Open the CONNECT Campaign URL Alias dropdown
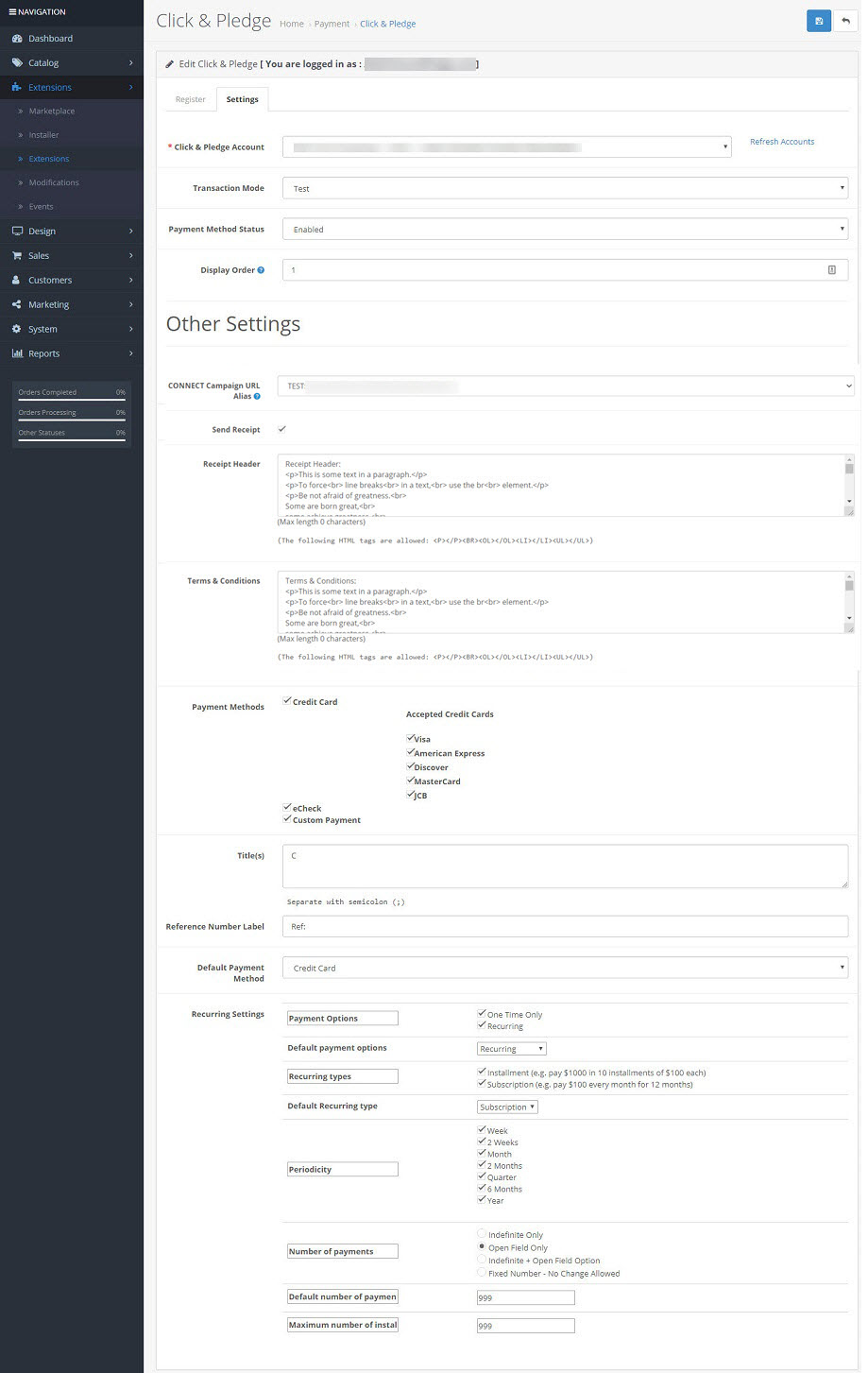868x1373 pixels. coord(566,386)
